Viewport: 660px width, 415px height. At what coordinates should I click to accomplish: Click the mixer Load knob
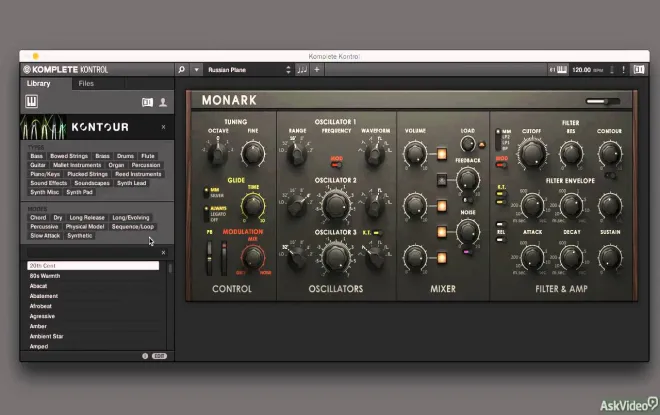[x=468, y=144]
